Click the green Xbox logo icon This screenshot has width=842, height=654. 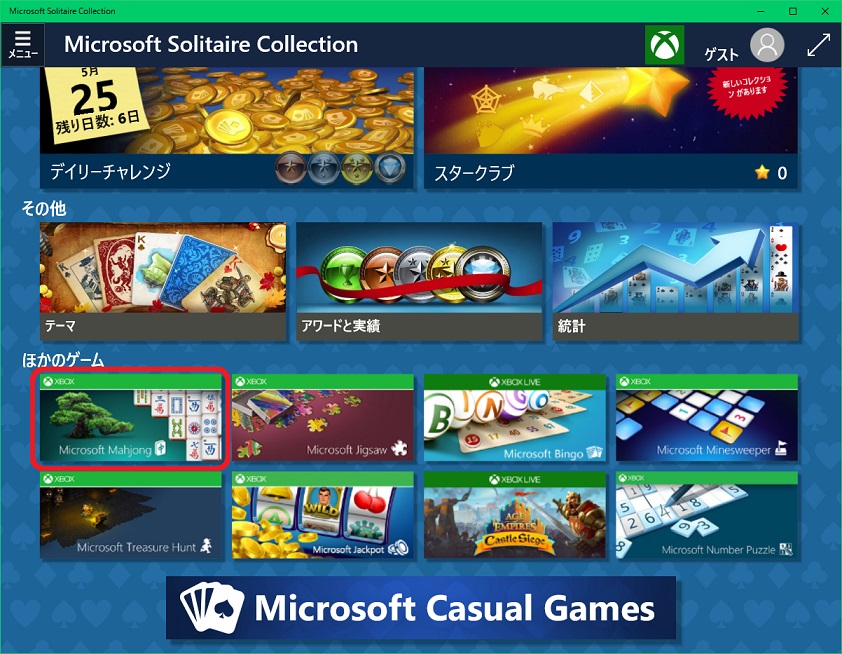coord(664,45)
